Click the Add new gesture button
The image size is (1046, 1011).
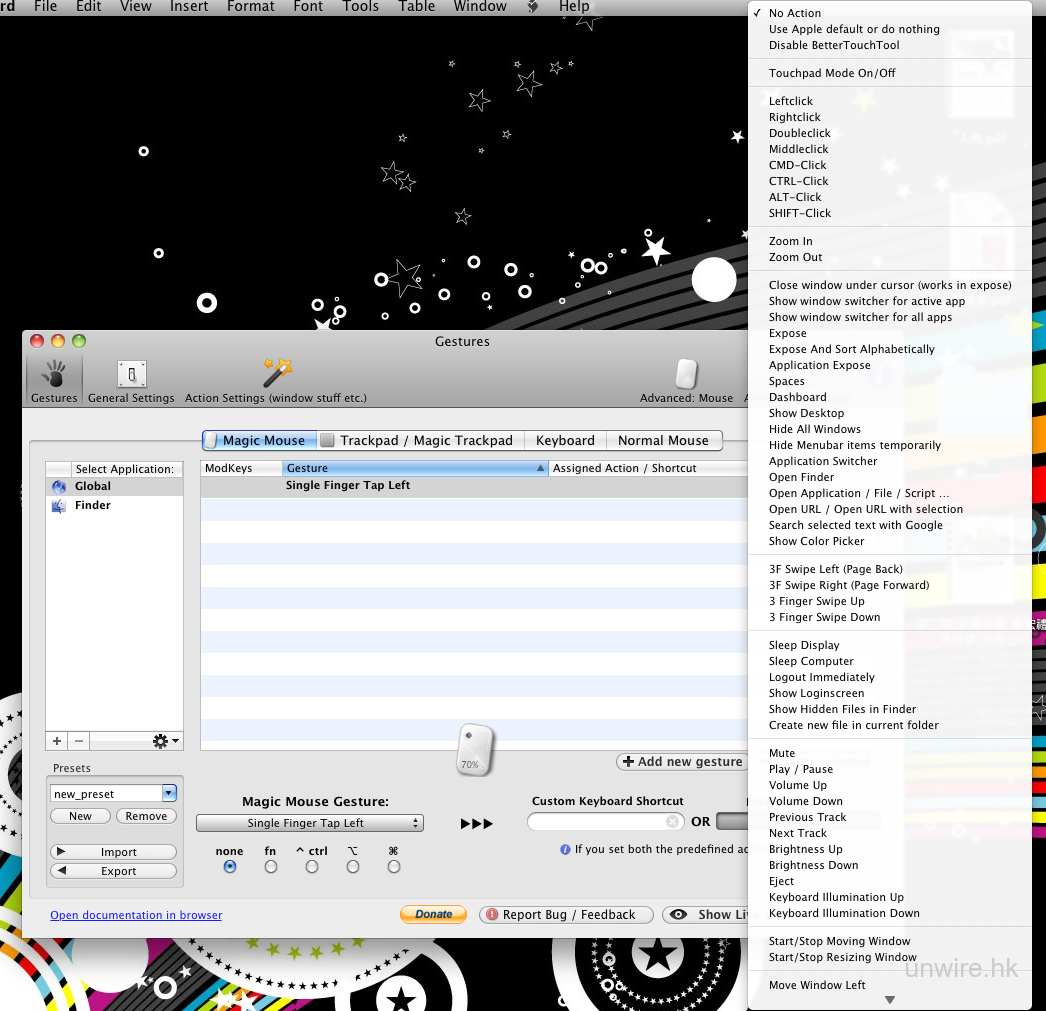[683, 762]
